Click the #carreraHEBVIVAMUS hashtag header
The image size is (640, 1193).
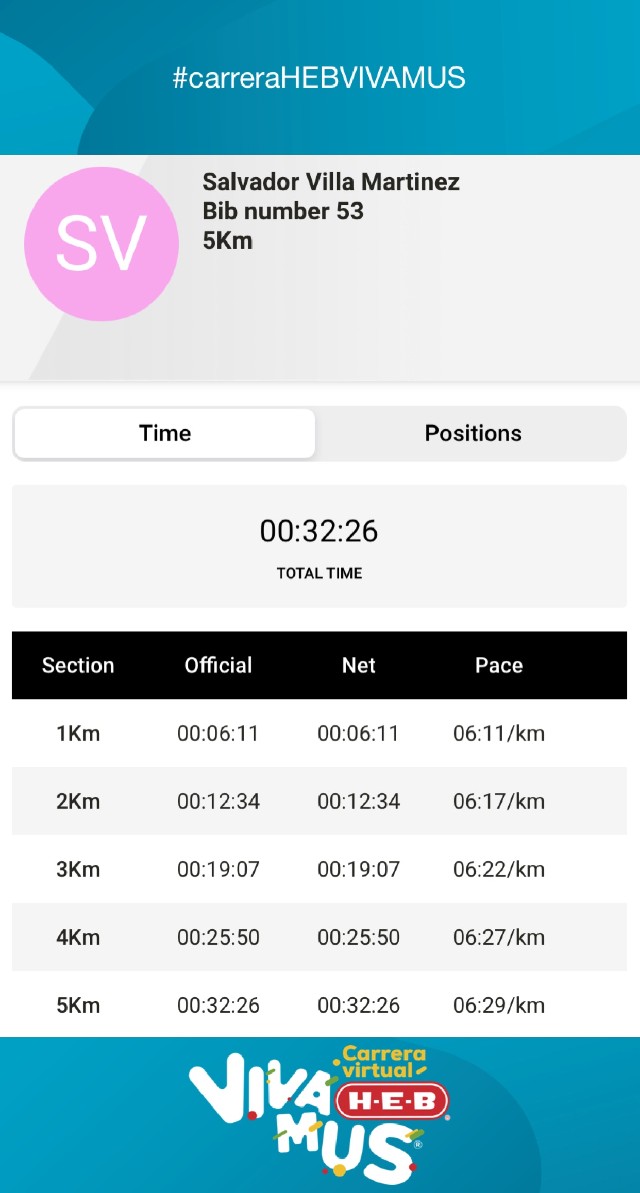pos(319,78)
